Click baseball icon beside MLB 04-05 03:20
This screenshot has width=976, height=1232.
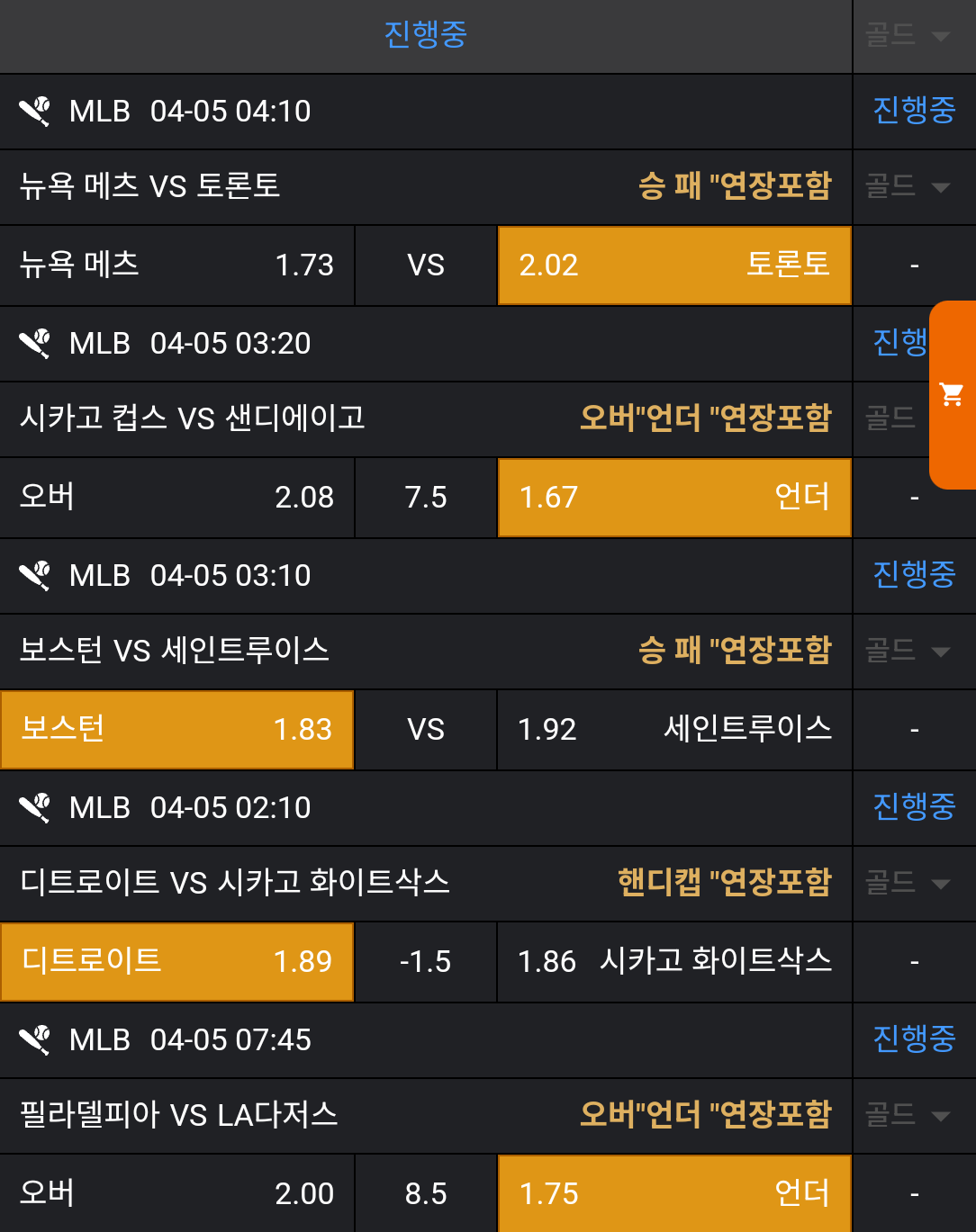click(35, 344)
